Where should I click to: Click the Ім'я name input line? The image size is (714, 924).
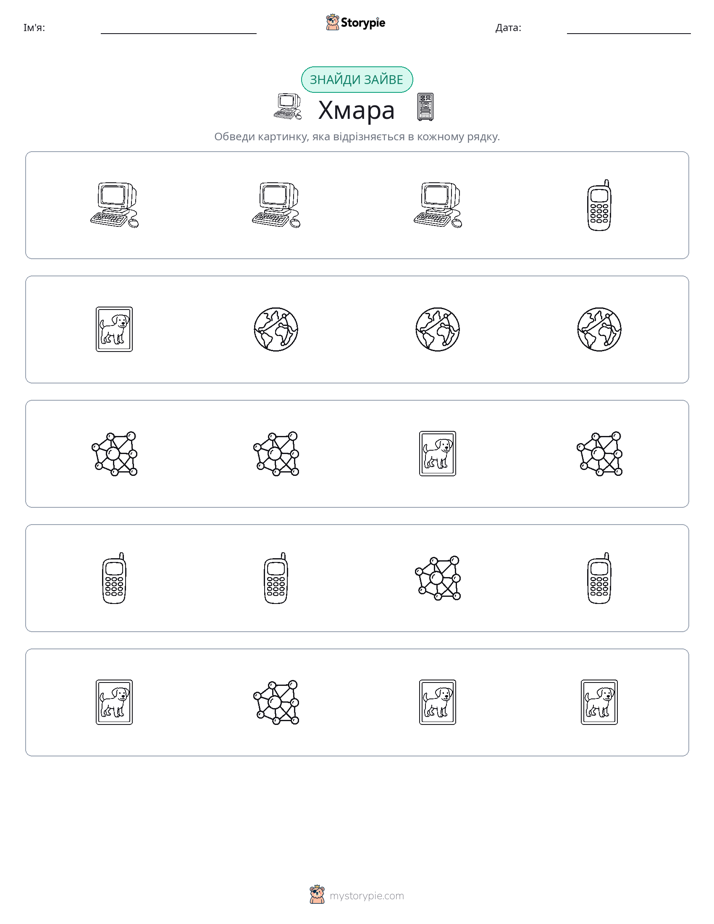(178, 28)
